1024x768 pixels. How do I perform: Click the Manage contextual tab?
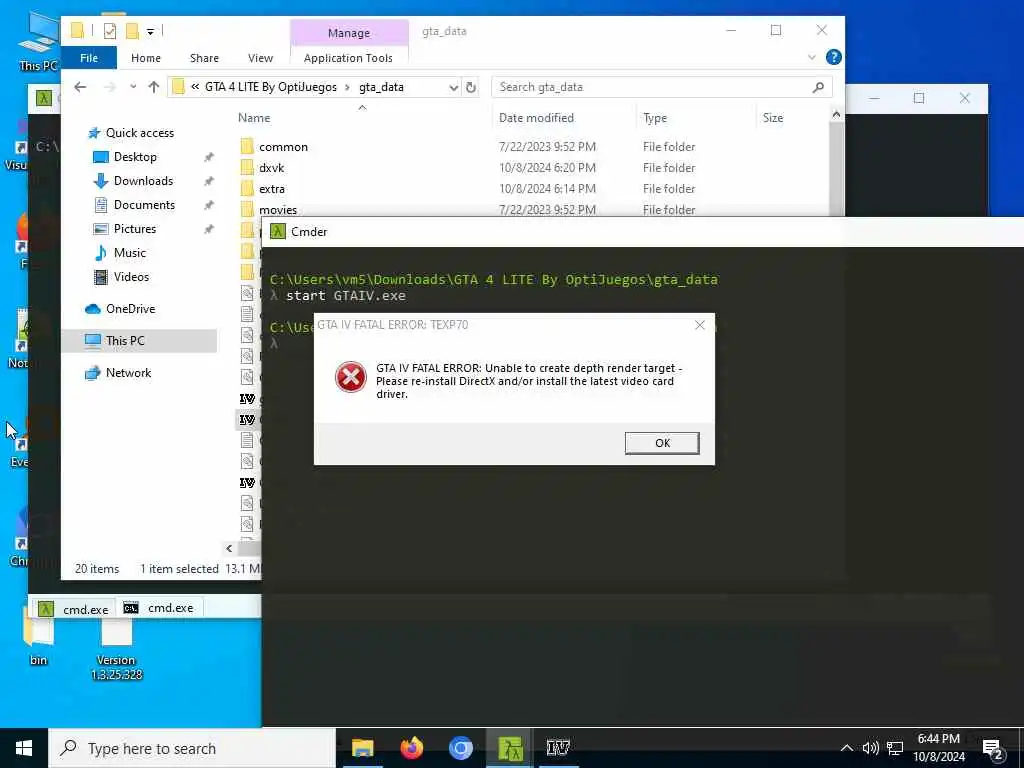pyautogui.click(x=349, y=33)
